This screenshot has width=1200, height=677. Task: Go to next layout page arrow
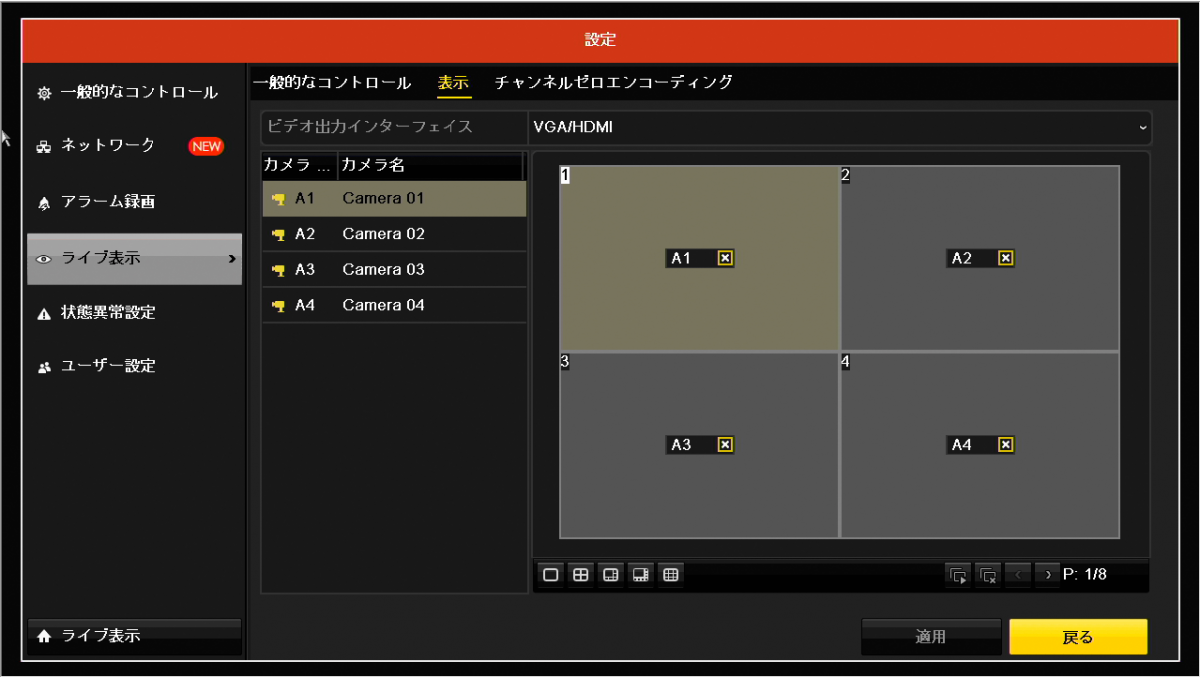1047,575
